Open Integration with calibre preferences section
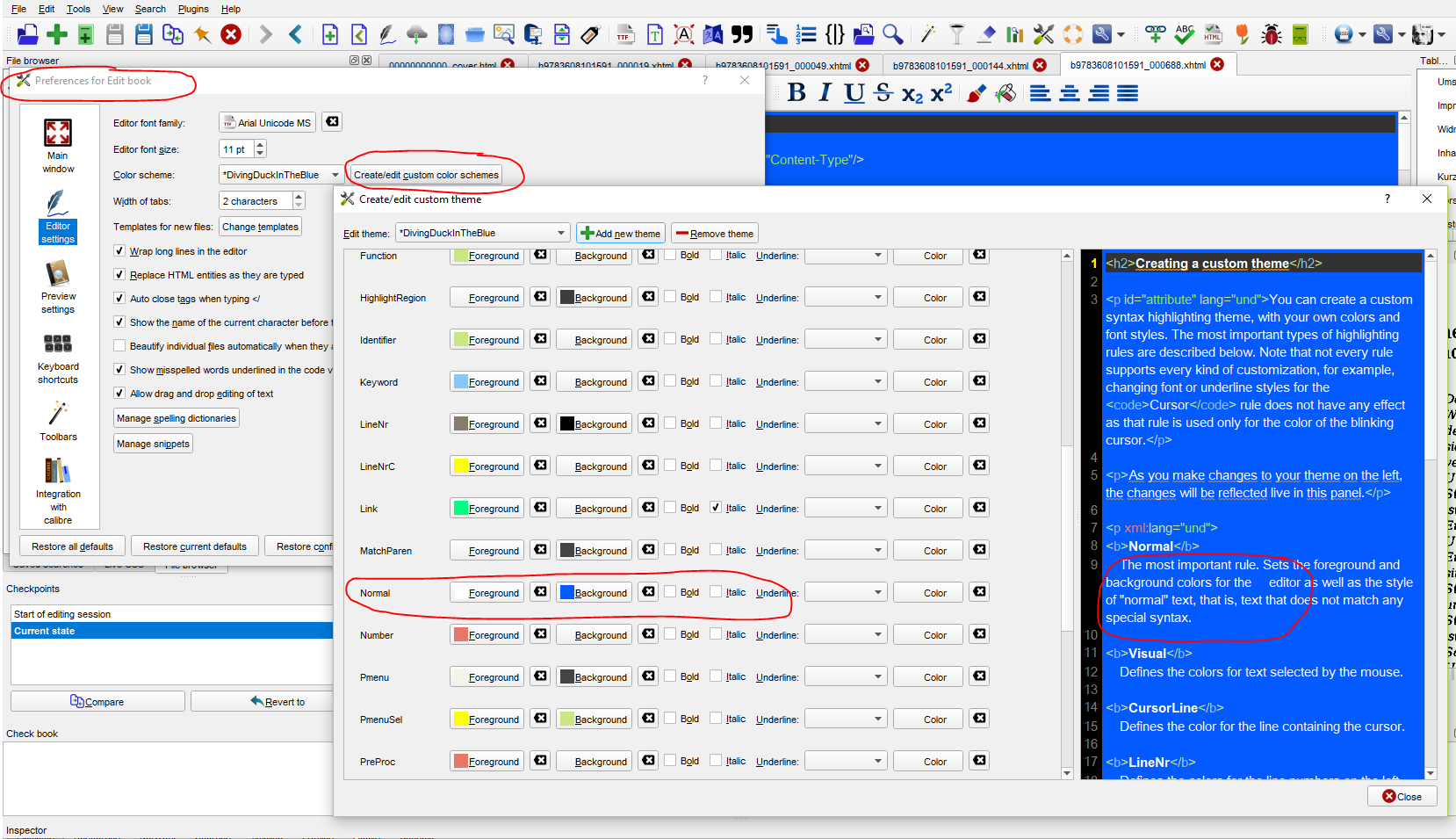Viewport: 1456px width, 839px height. pyautogui.click(x=58, y=491)
